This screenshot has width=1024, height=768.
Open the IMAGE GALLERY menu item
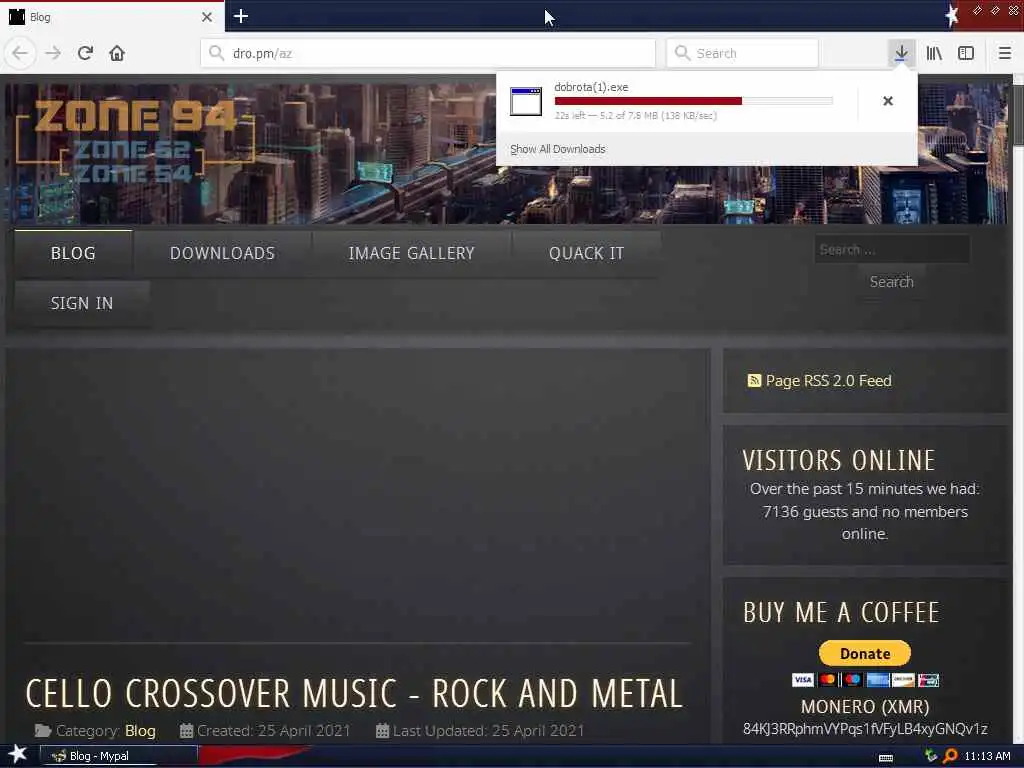tap(411, 253)
